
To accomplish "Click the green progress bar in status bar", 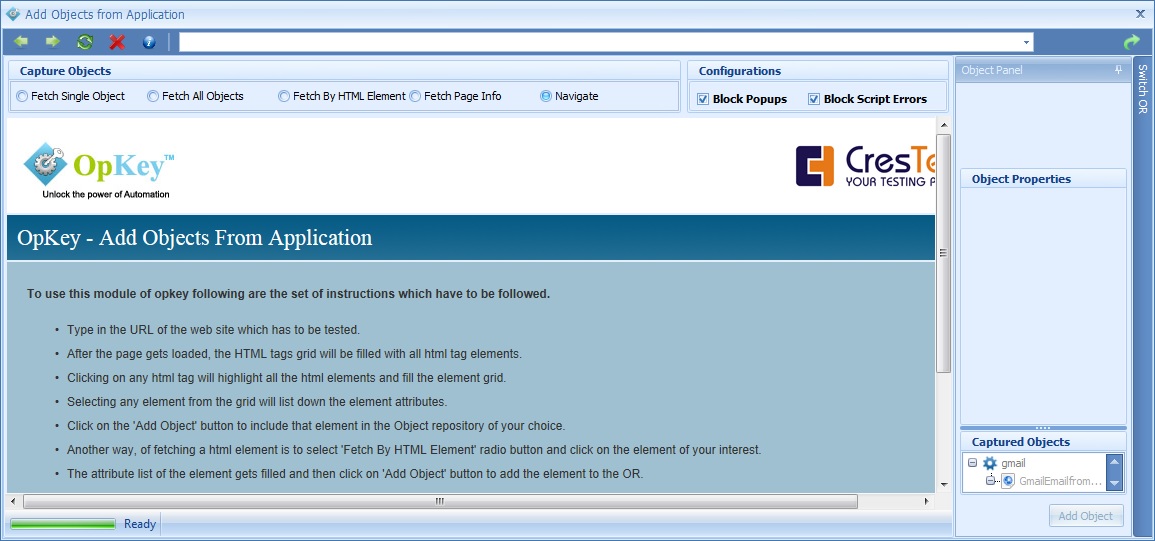I will [x=63, y=524].
